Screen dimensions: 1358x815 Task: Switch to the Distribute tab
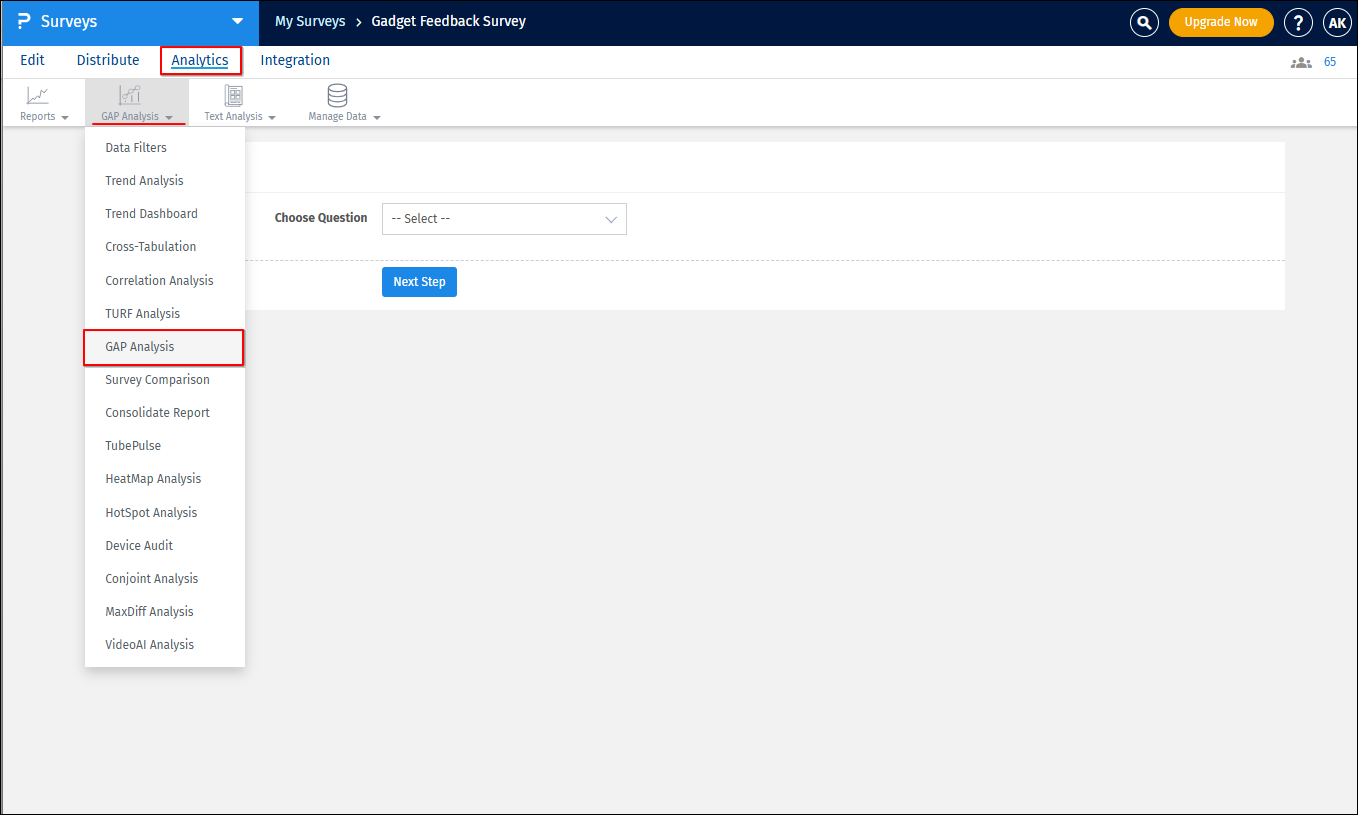click(108, 60)
